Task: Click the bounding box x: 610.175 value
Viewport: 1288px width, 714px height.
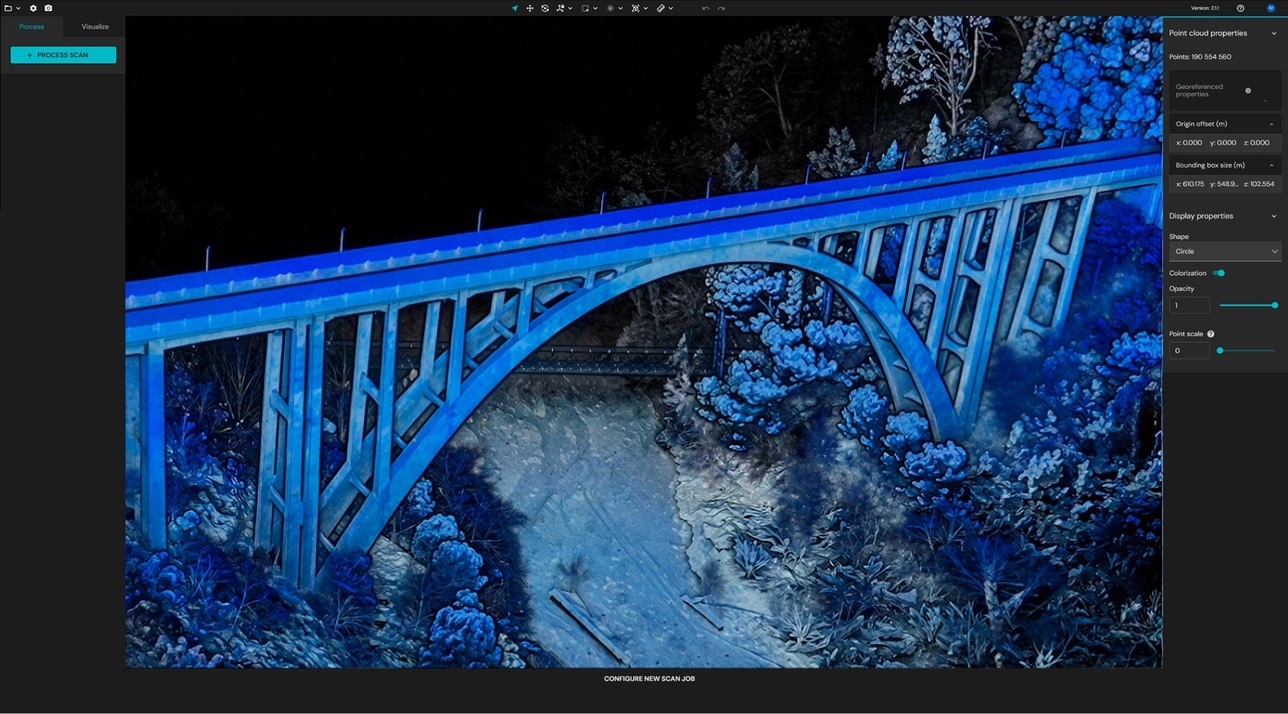Action: pos(1190,184)
